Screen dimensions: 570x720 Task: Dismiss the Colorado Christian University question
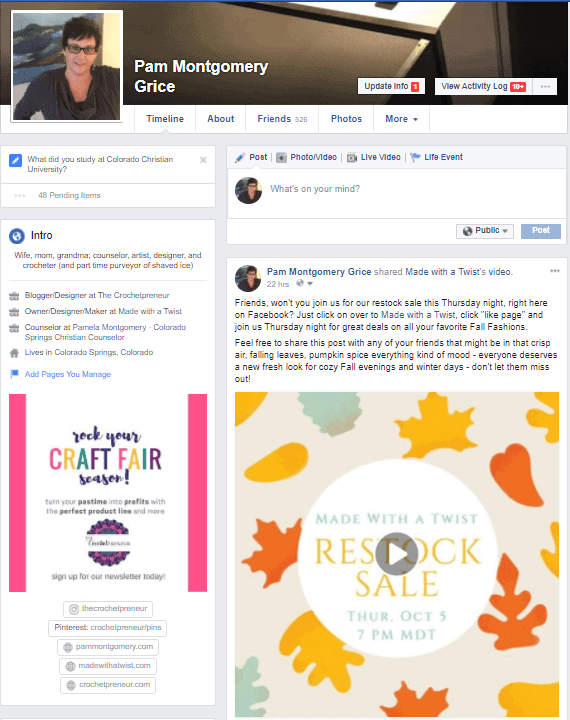203,160
